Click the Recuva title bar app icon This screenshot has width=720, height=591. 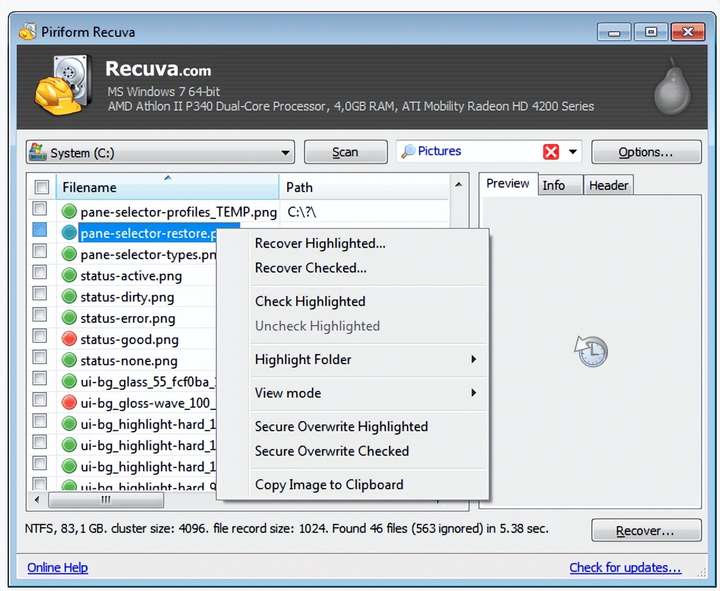tap(27, 32)
